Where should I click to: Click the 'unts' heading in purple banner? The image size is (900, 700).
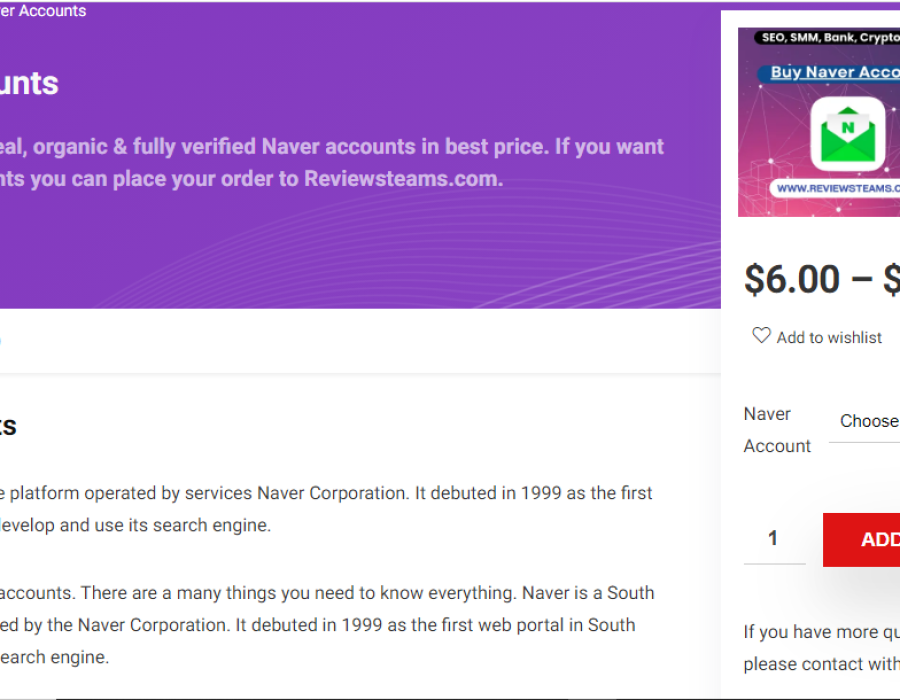pos(29,84)
